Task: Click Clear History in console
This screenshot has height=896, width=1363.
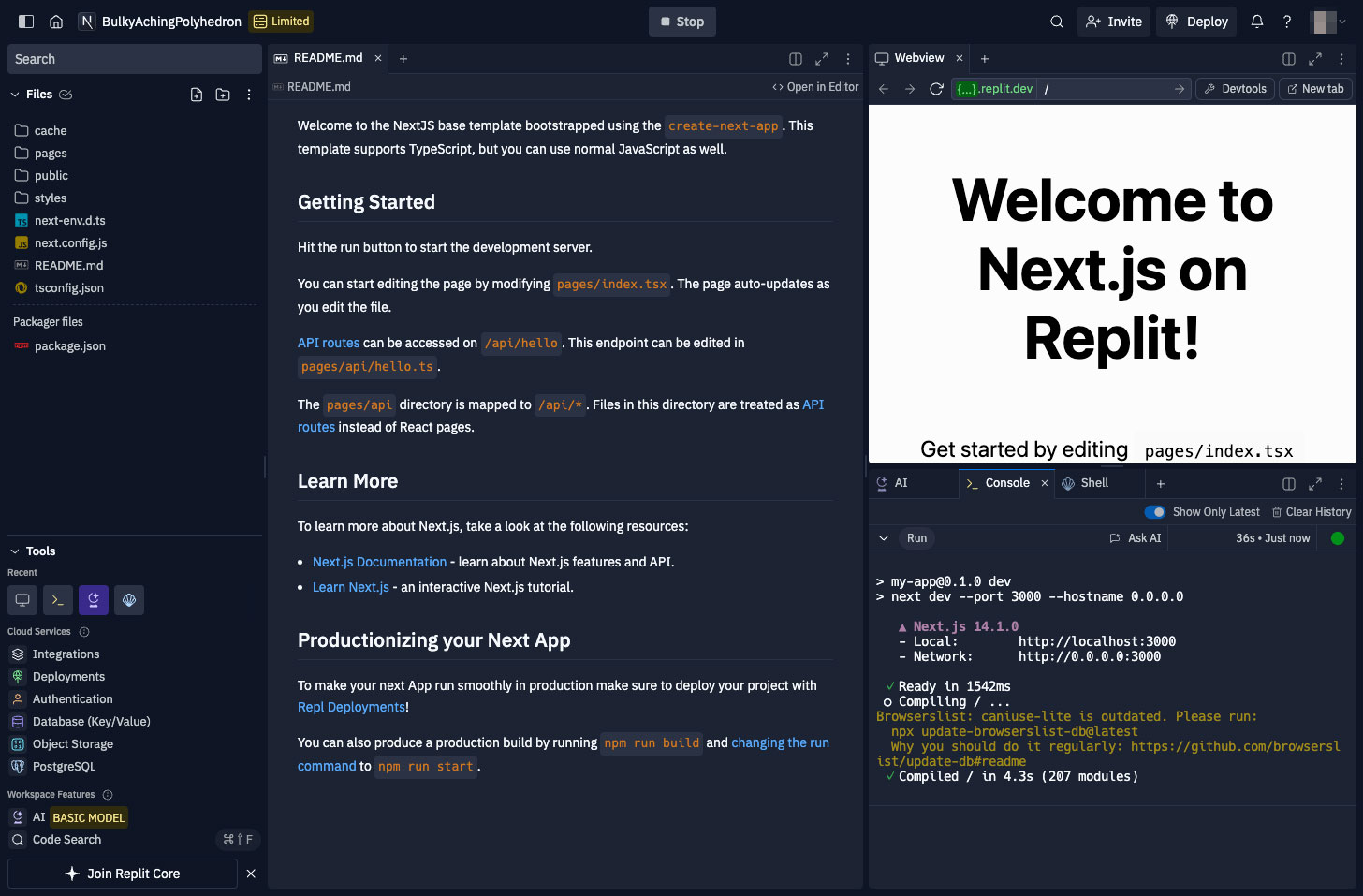Action: pyautogui.click(x=1312, y=512)
